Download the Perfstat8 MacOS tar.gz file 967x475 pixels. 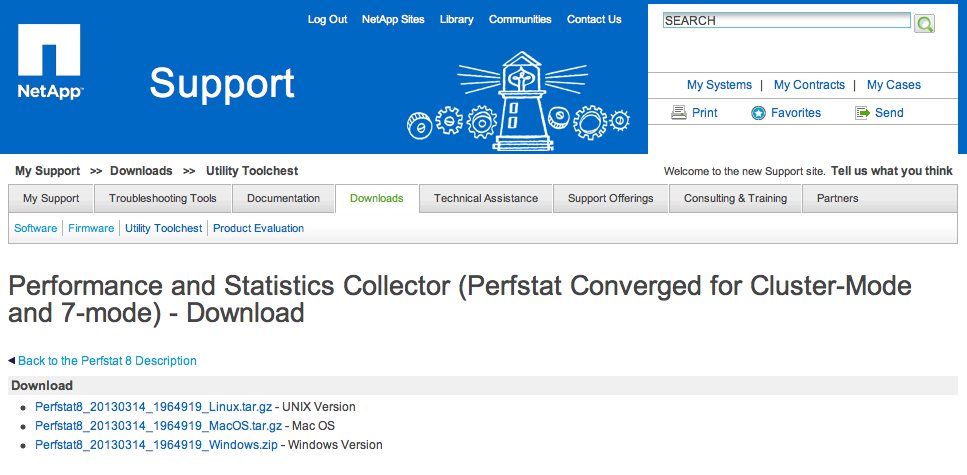159,426
